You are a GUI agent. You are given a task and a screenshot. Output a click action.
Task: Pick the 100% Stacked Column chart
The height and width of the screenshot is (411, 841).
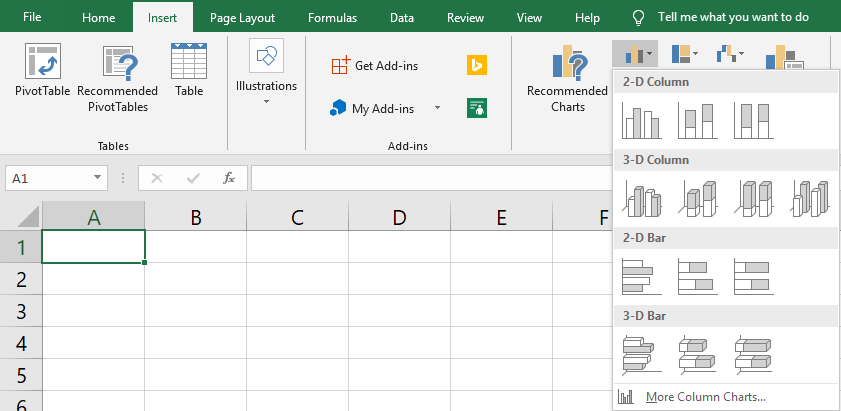coord(753,120)
